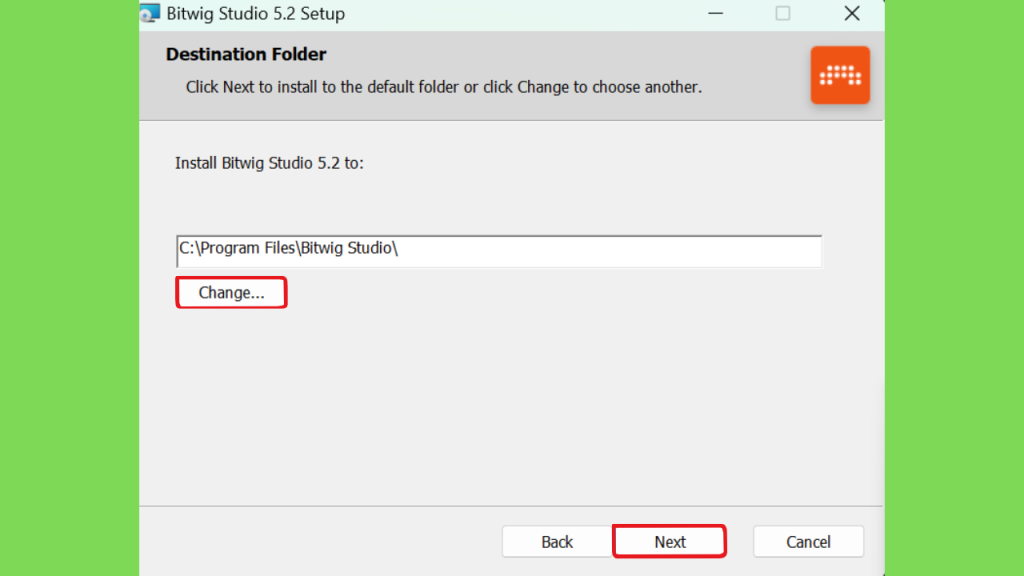
Task: Proceed with the Next button
Action: [669, 541]
